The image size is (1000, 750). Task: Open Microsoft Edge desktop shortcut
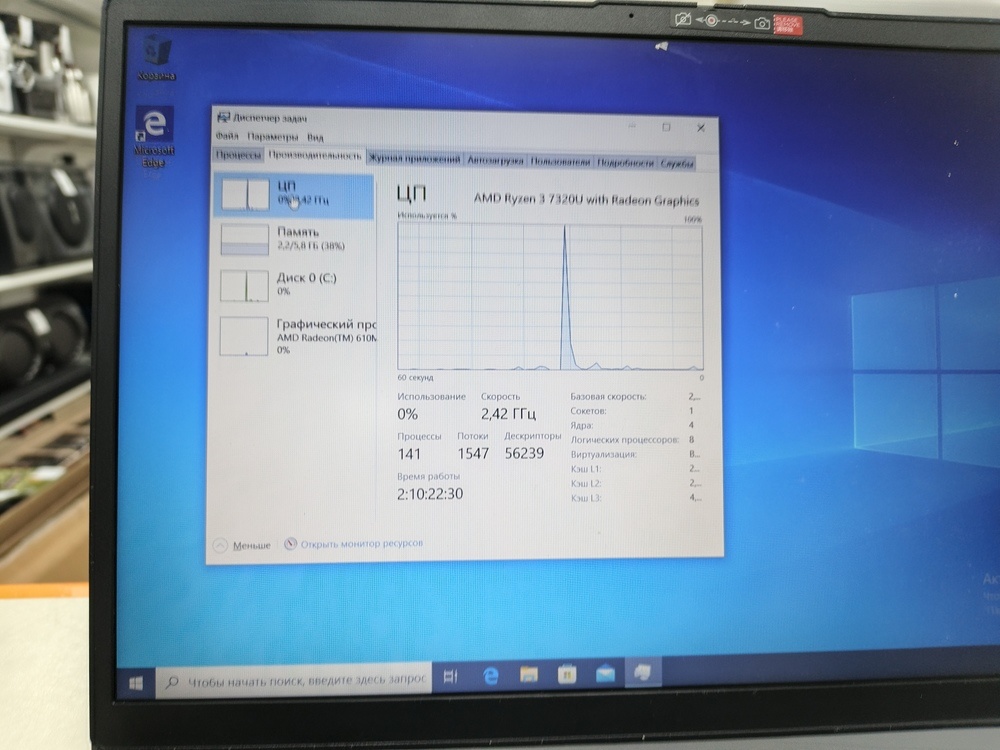(154, 136)
